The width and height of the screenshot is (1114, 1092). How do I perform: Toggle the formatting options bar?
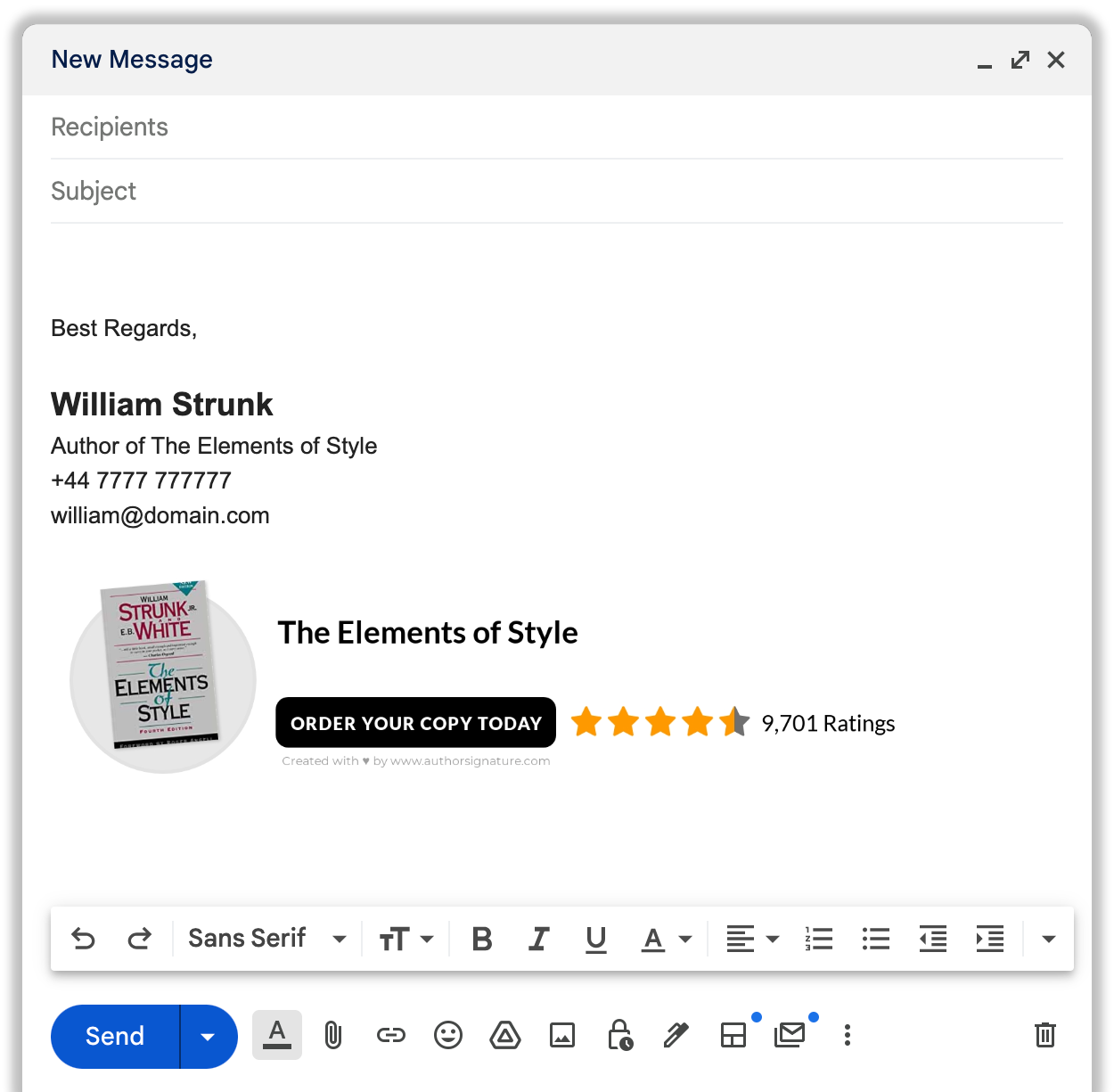coord(277,1035)
